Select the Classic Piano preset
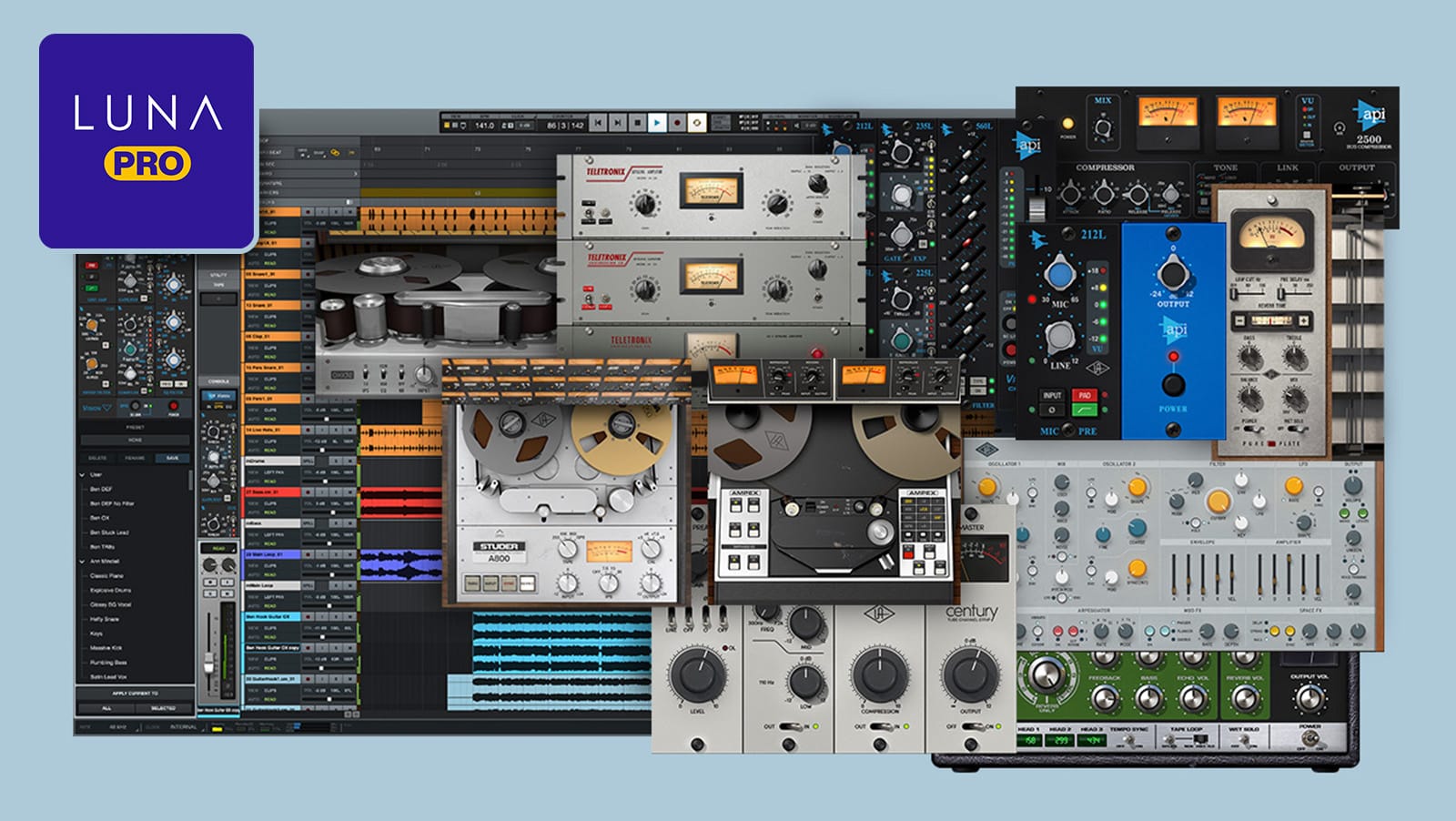 [106, 576]
